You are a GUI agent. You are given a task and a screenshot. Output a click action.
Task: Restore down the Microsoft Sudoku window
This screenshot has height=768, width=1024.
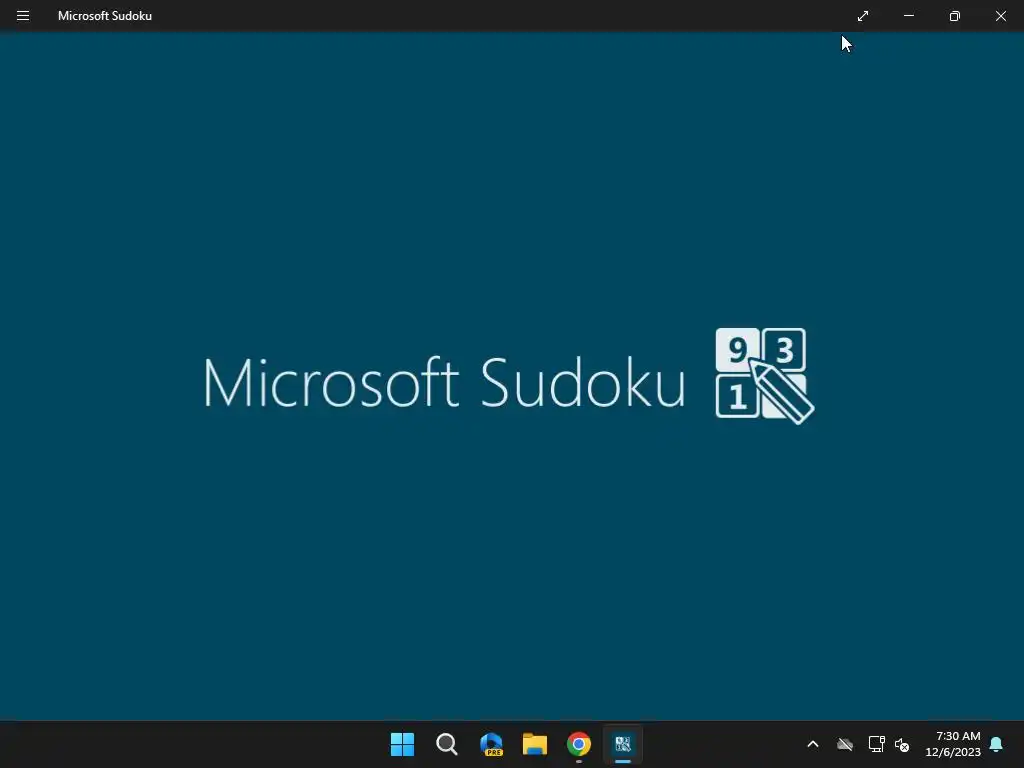955,16
